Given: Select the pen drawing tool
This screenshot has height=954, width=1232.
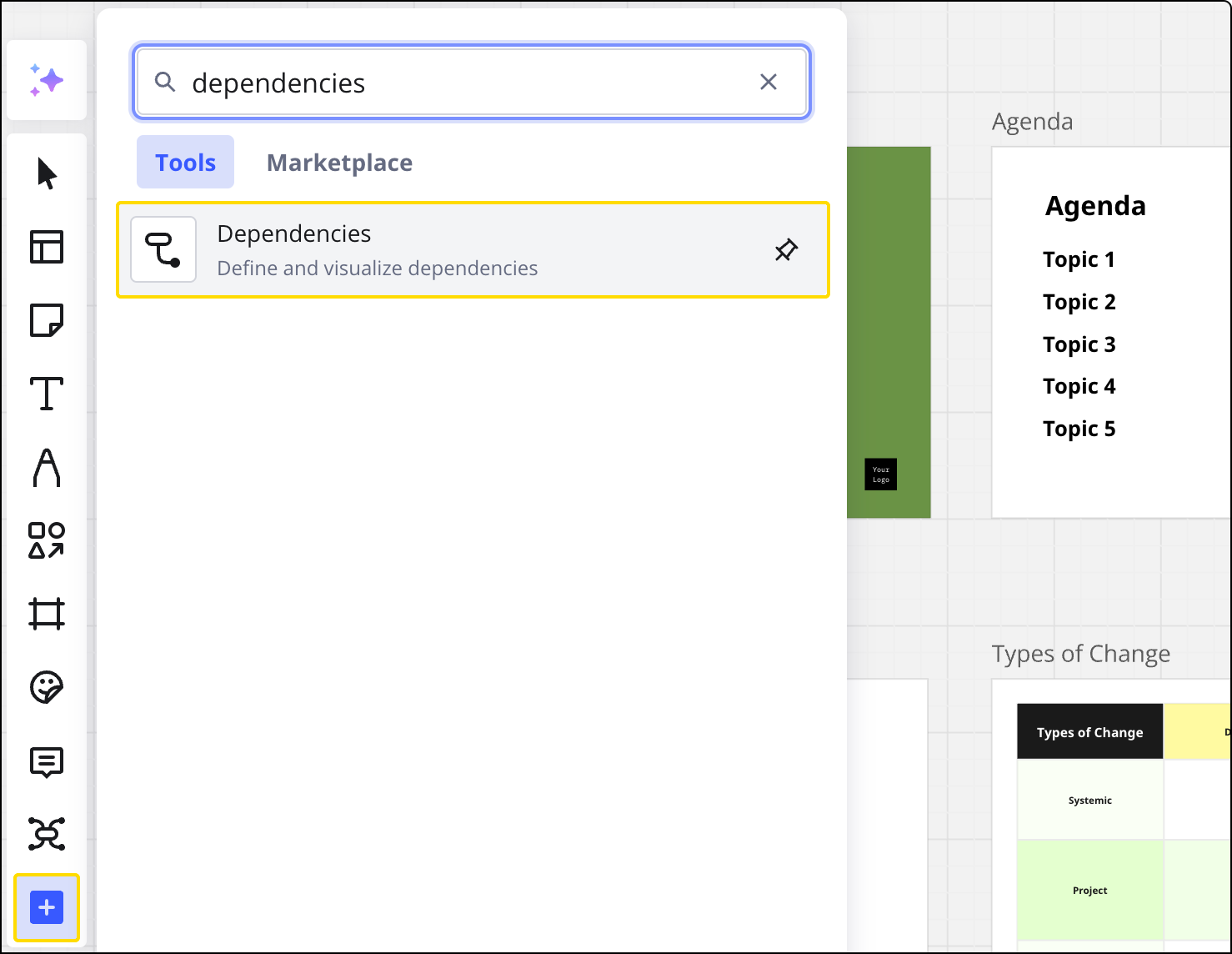Looking at the screenshot, I should coord(46,467).
